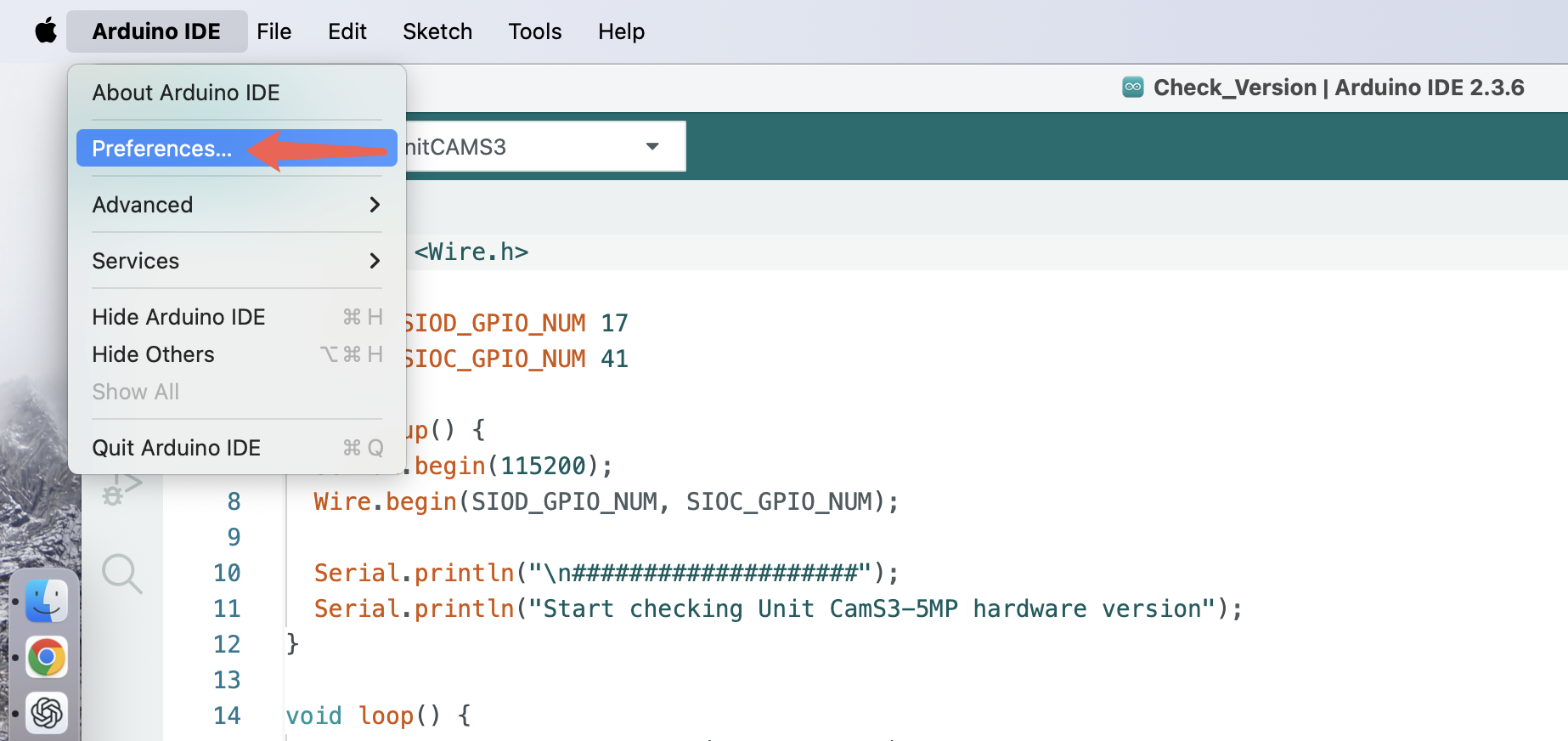Launch Google Chrome from the Dock
1568x741 pixels.
pyautogui.click(x=47, y=657)
